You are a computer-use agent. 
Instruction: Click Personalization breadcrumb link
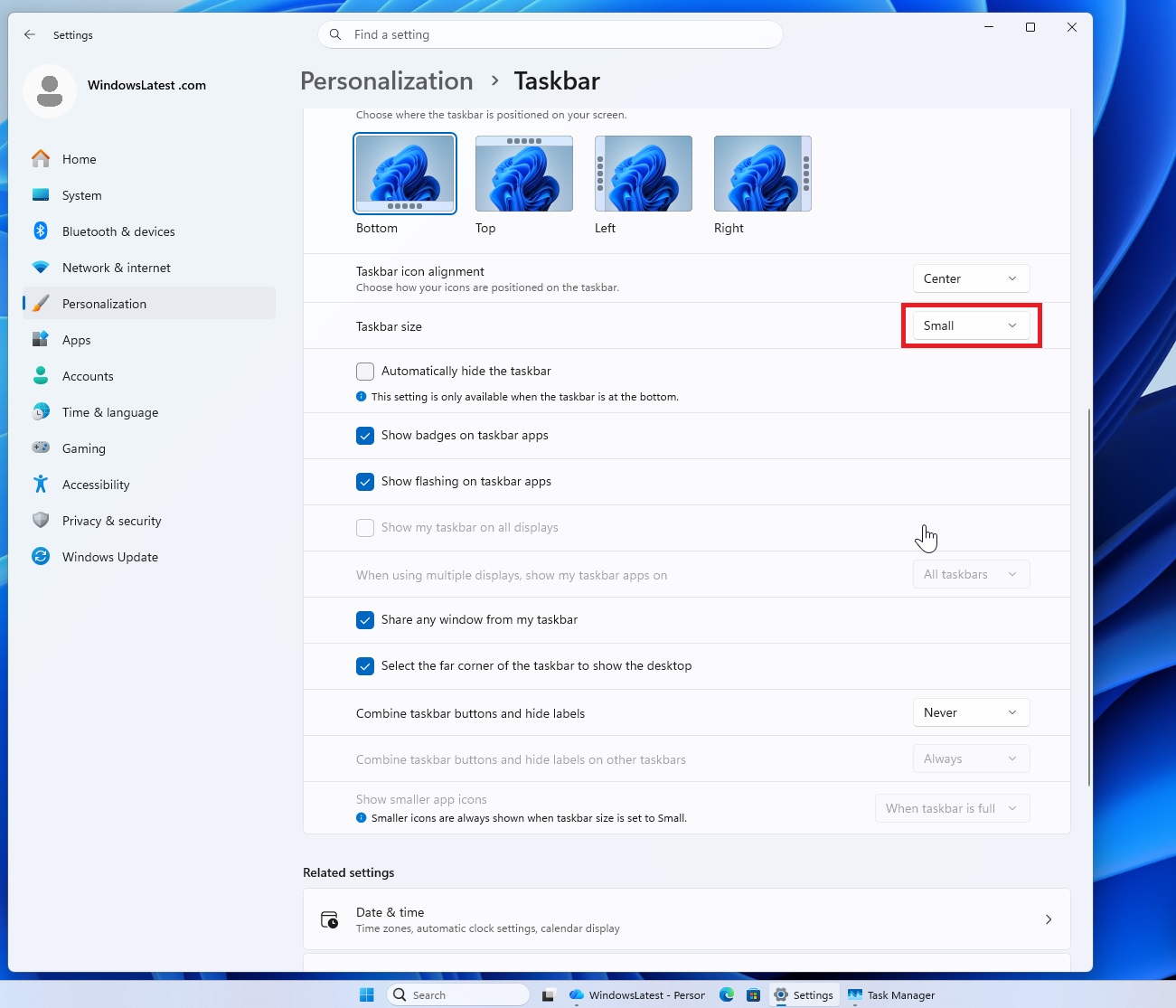[x=386, y=80]
